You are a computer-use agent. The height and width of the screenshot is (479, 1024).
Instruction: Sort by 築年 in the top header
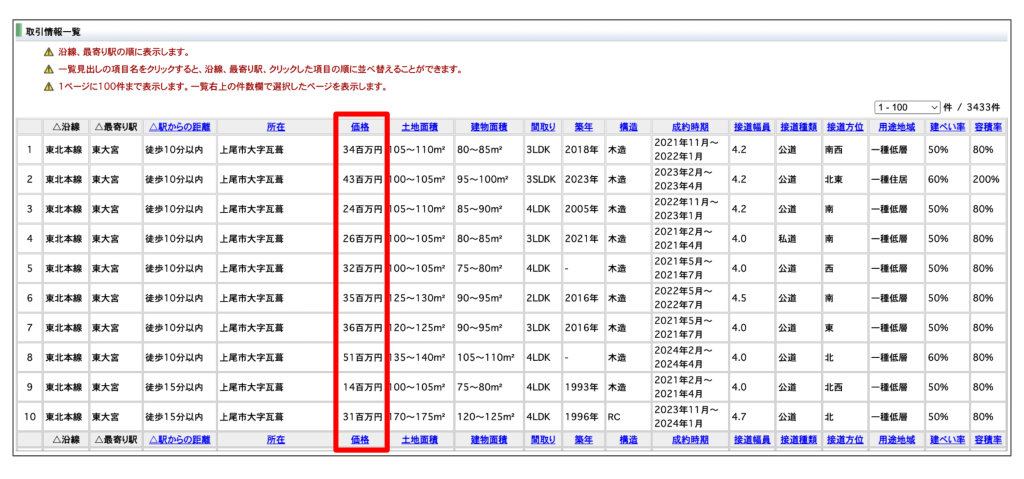click(x=583, y=127)
